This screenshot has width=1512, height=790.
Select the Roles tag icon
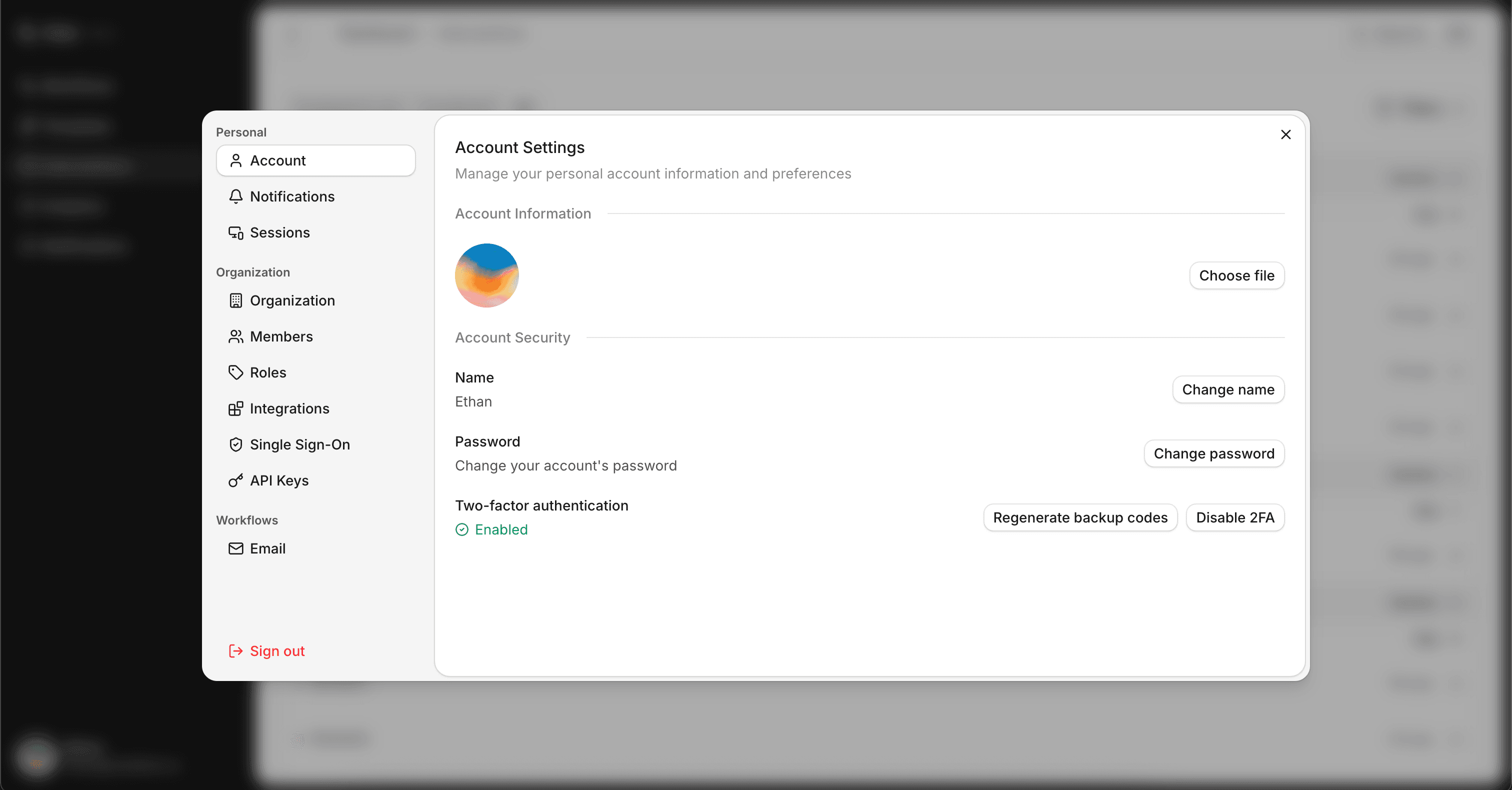(236, 372)
